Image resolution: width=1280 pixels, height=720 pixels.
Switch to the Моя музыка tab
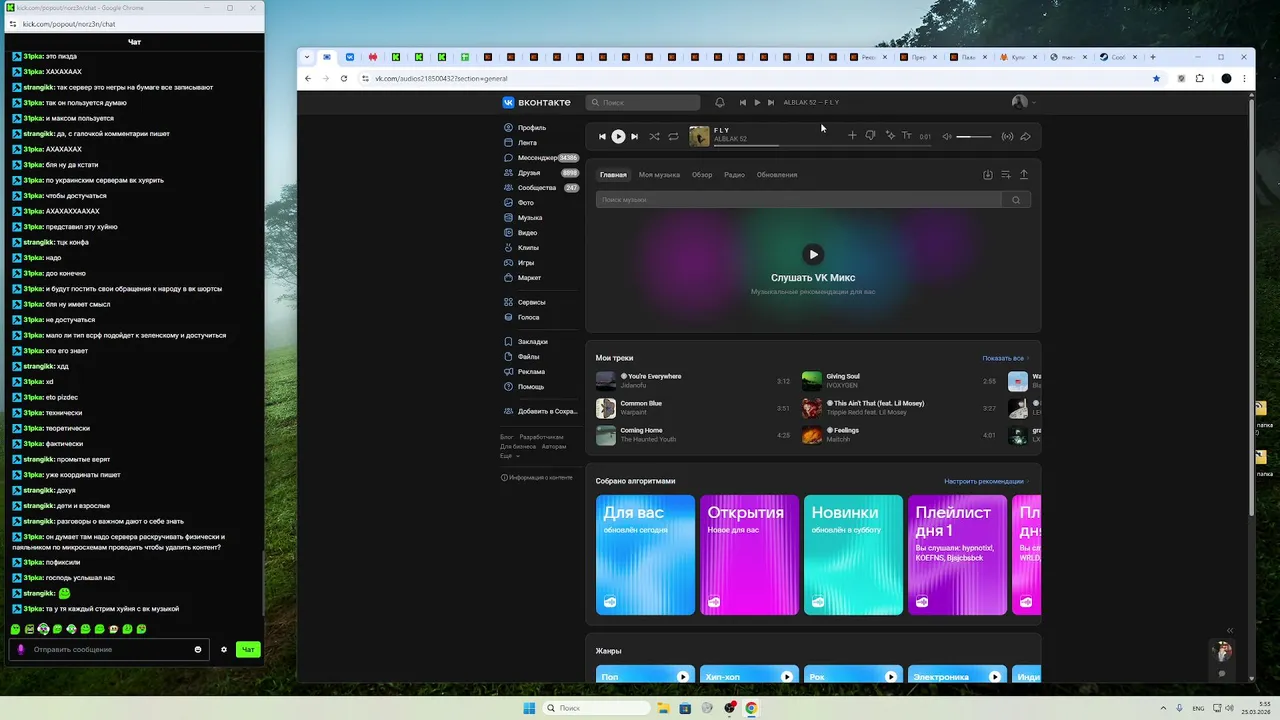click(659, 175)
